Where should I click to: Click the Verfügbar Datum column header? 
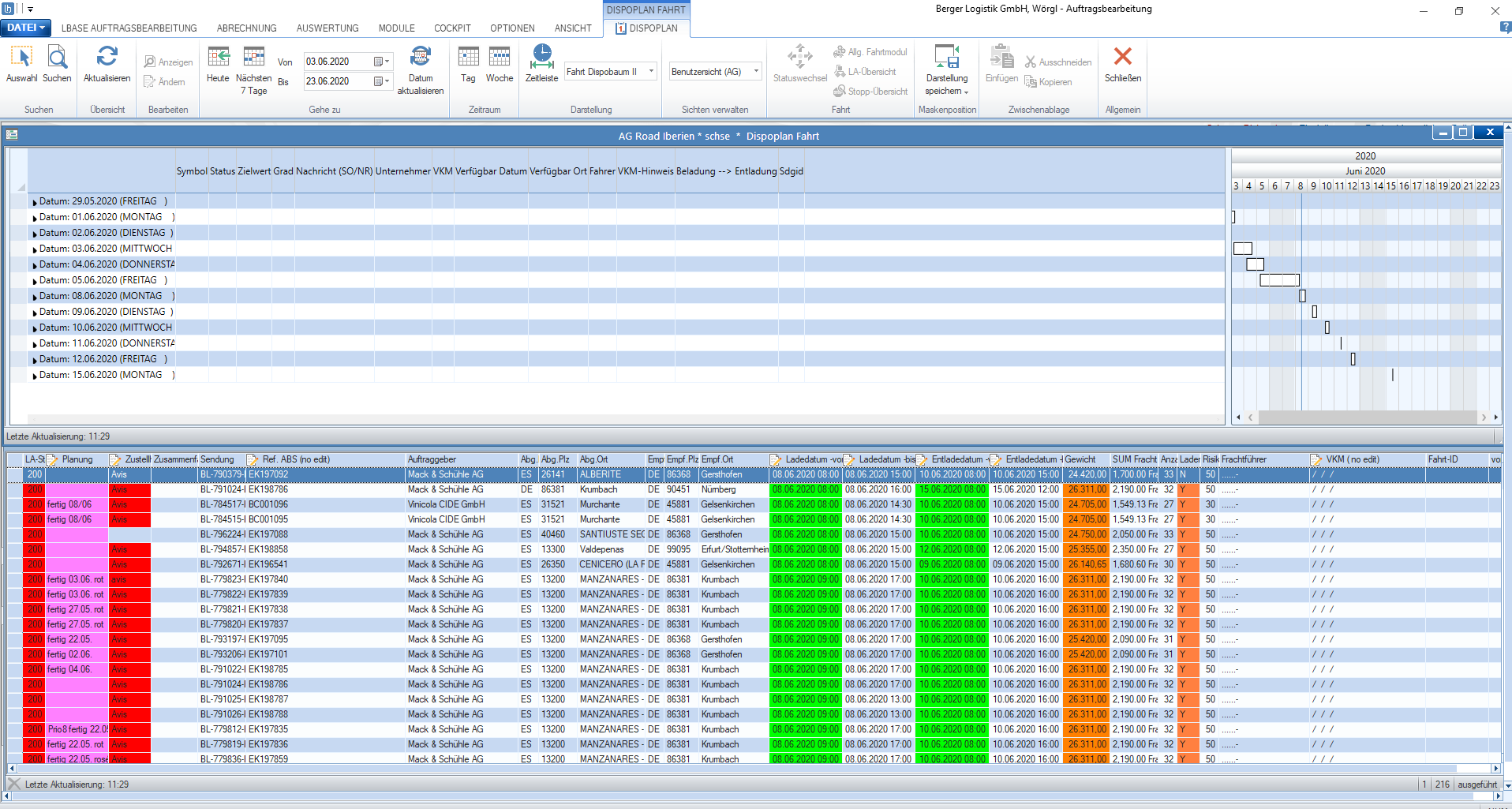point(491,171)
